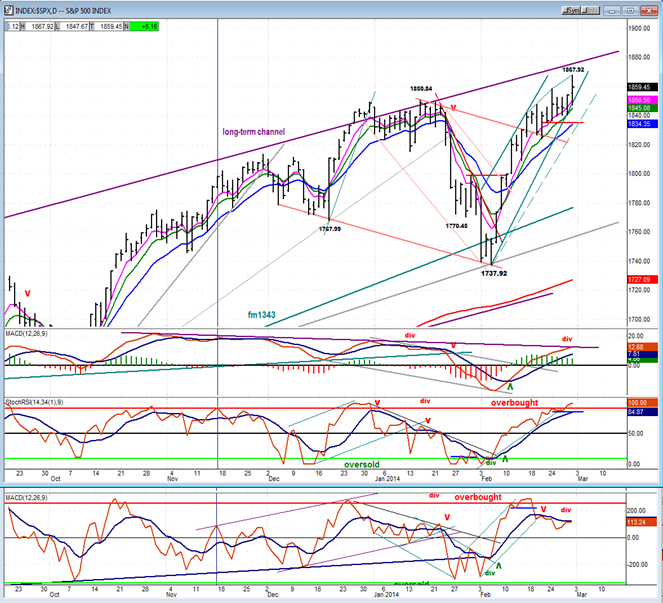Image resolution: width=663 pixels, height=603 pixels.
Task: Click the 'fm1343' trendline label
Action: [x=262, y=315]
